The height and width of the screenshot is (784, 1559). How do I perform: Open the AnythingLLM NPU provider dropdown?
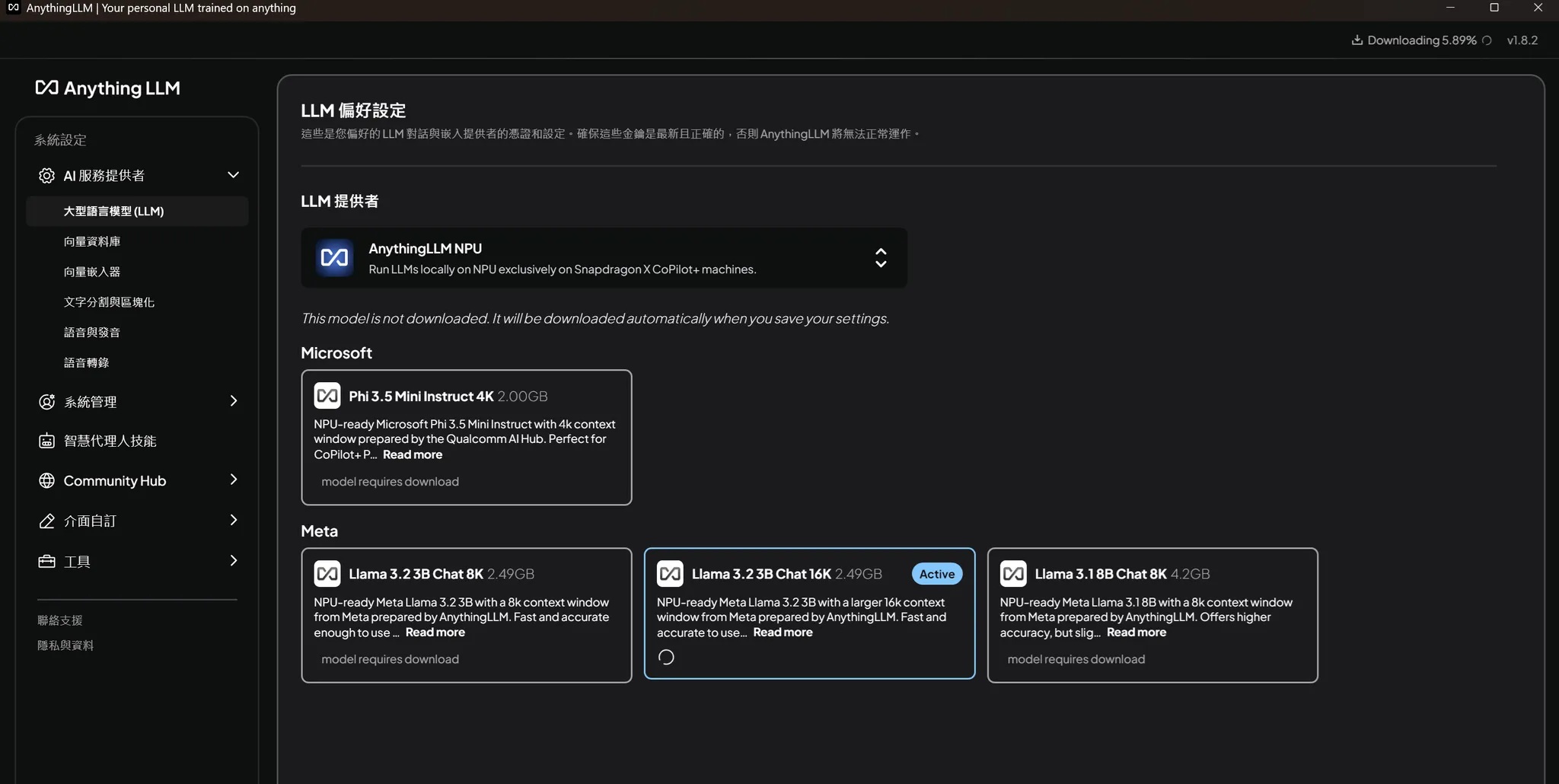604,258
